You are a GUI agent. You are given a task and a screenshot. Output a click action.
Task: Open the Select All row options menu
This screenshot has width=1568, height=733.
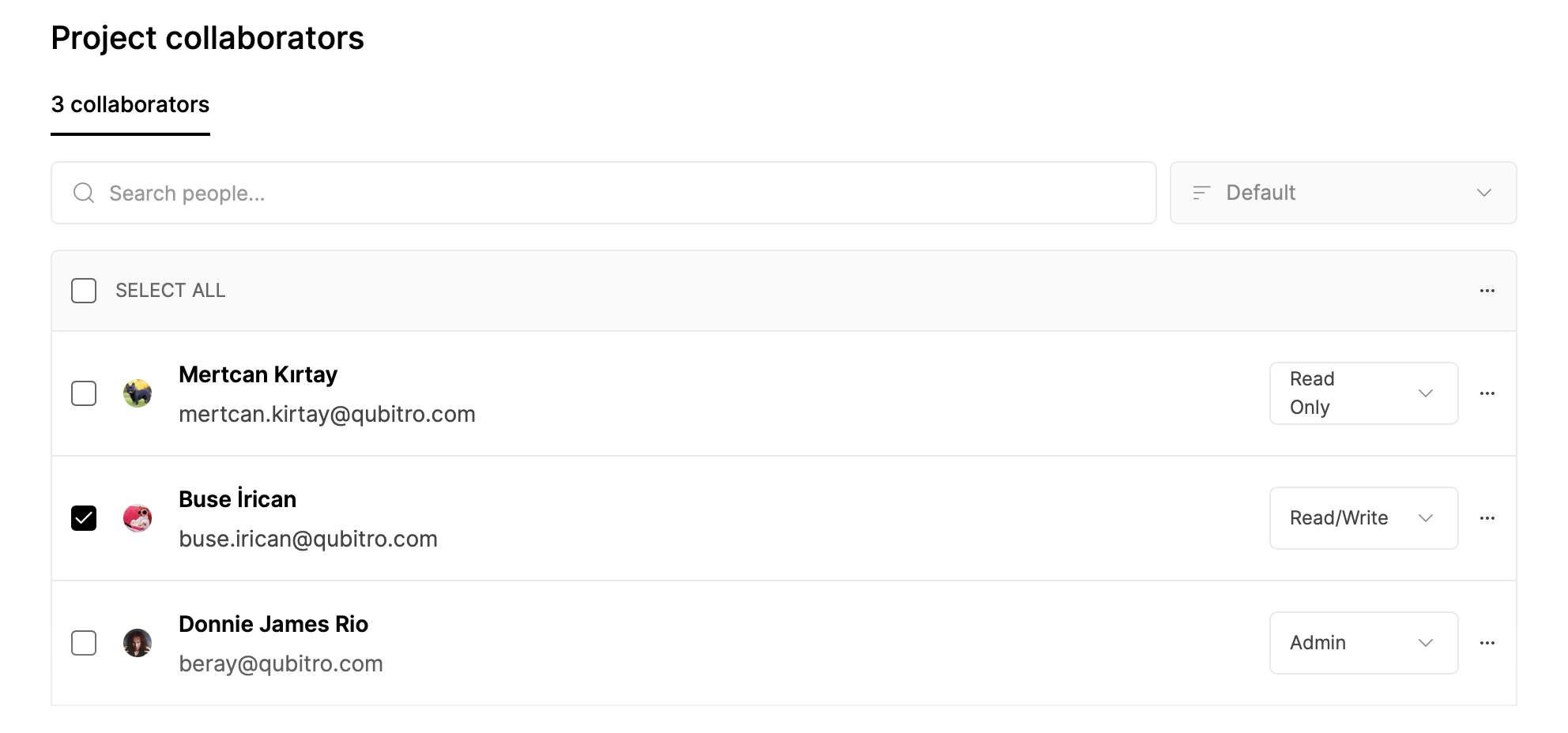coord(1487,291)
